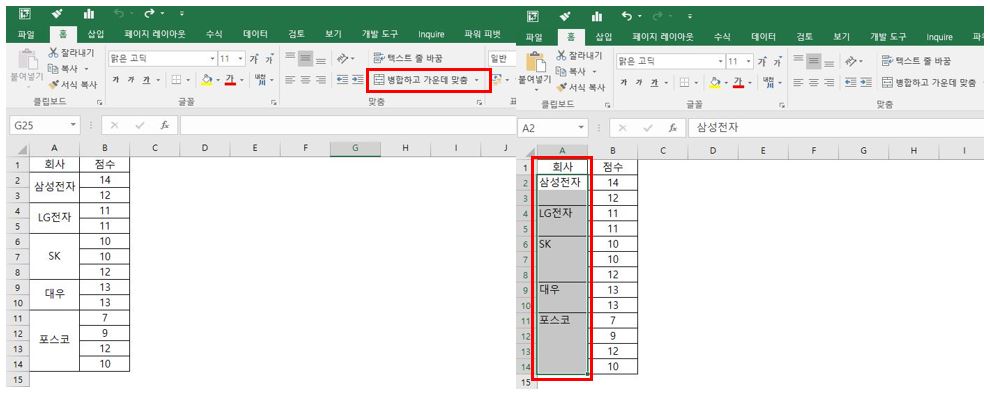This screenshot has height=395, width=990.
Task: Apply yellow fill color in the left window
Action: (x=206, y=80)
